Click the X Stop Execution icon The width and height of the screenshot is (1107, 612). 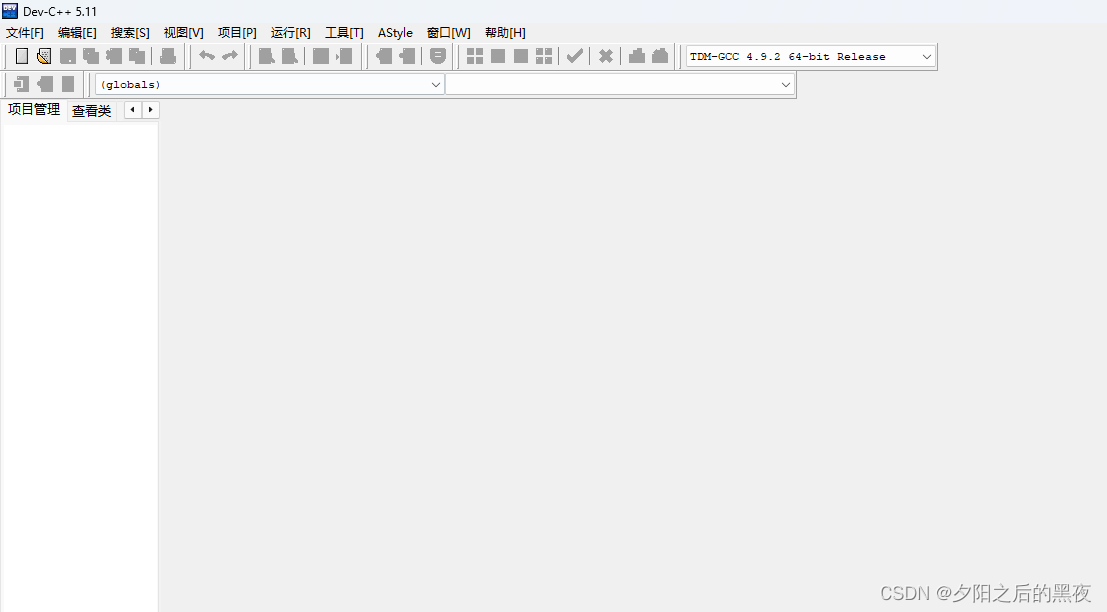[606, 56]
